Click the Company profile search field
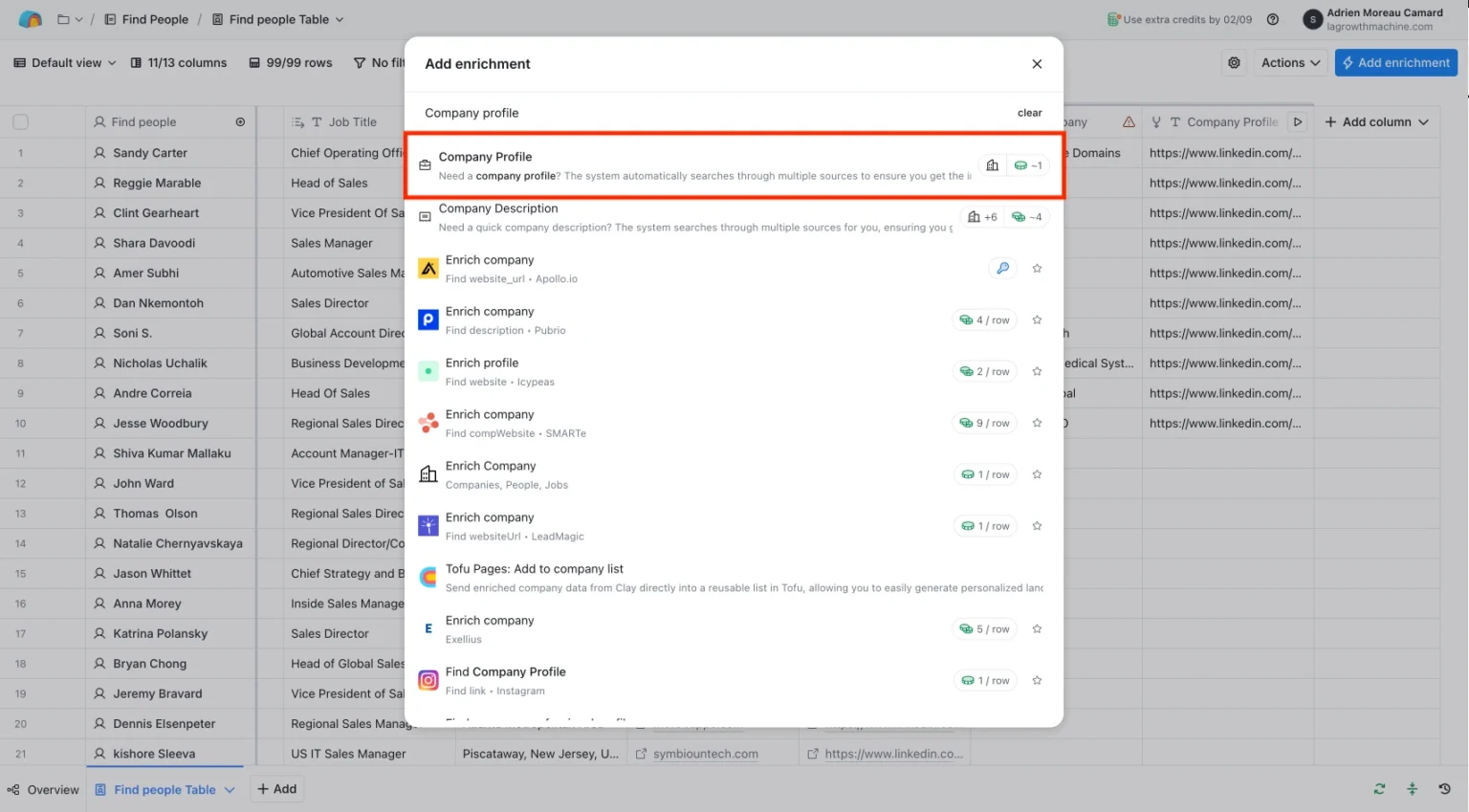 click(x=708, y=113)
